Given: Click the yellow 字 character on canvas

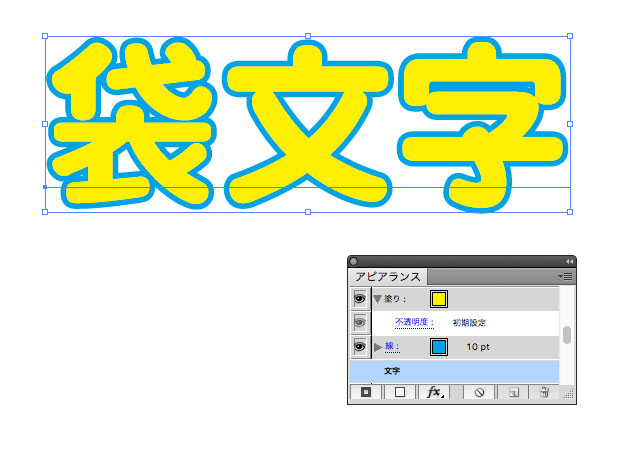Looking at the screenshot, I should pos(482,124).
